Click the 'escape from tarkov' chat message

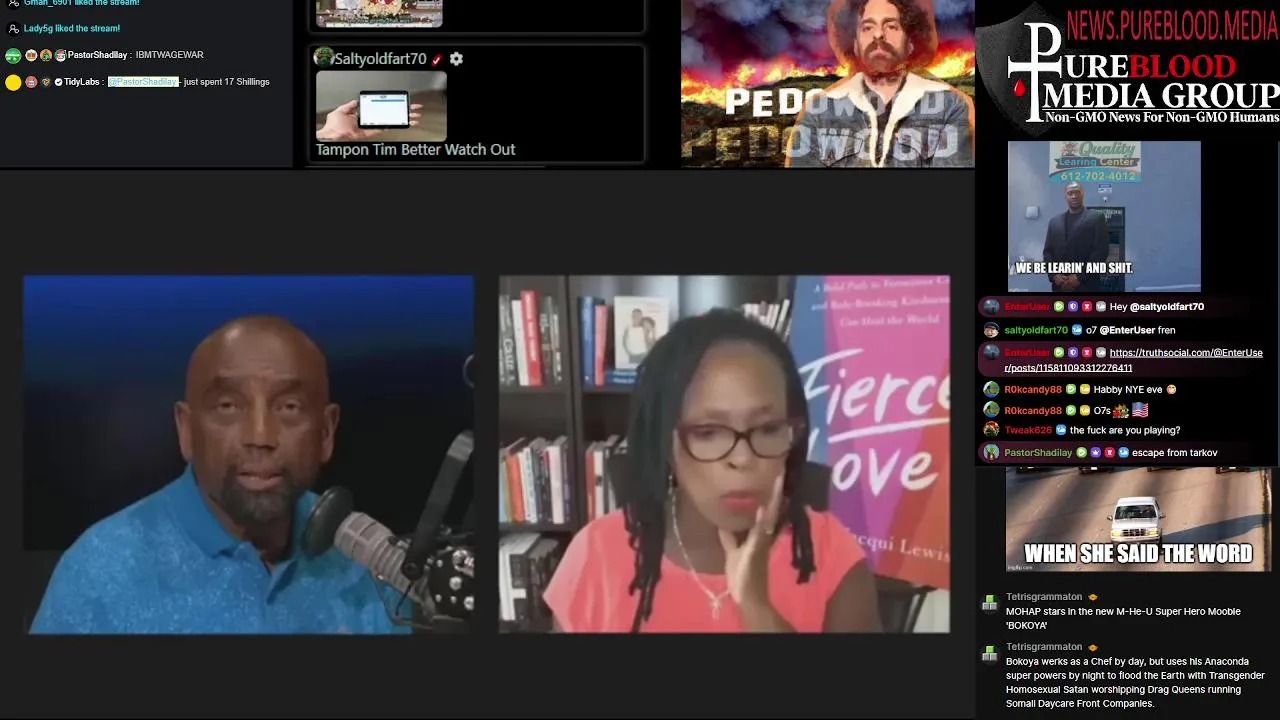(x=1175, y=453)
